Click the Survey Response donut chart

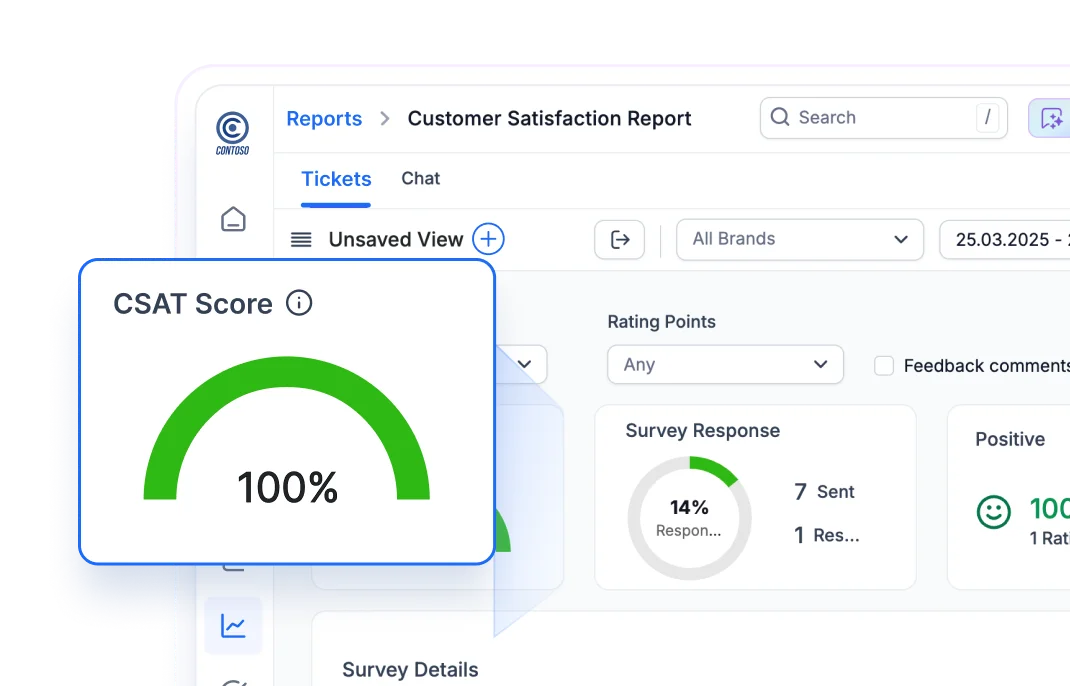[x=689, y=517]
